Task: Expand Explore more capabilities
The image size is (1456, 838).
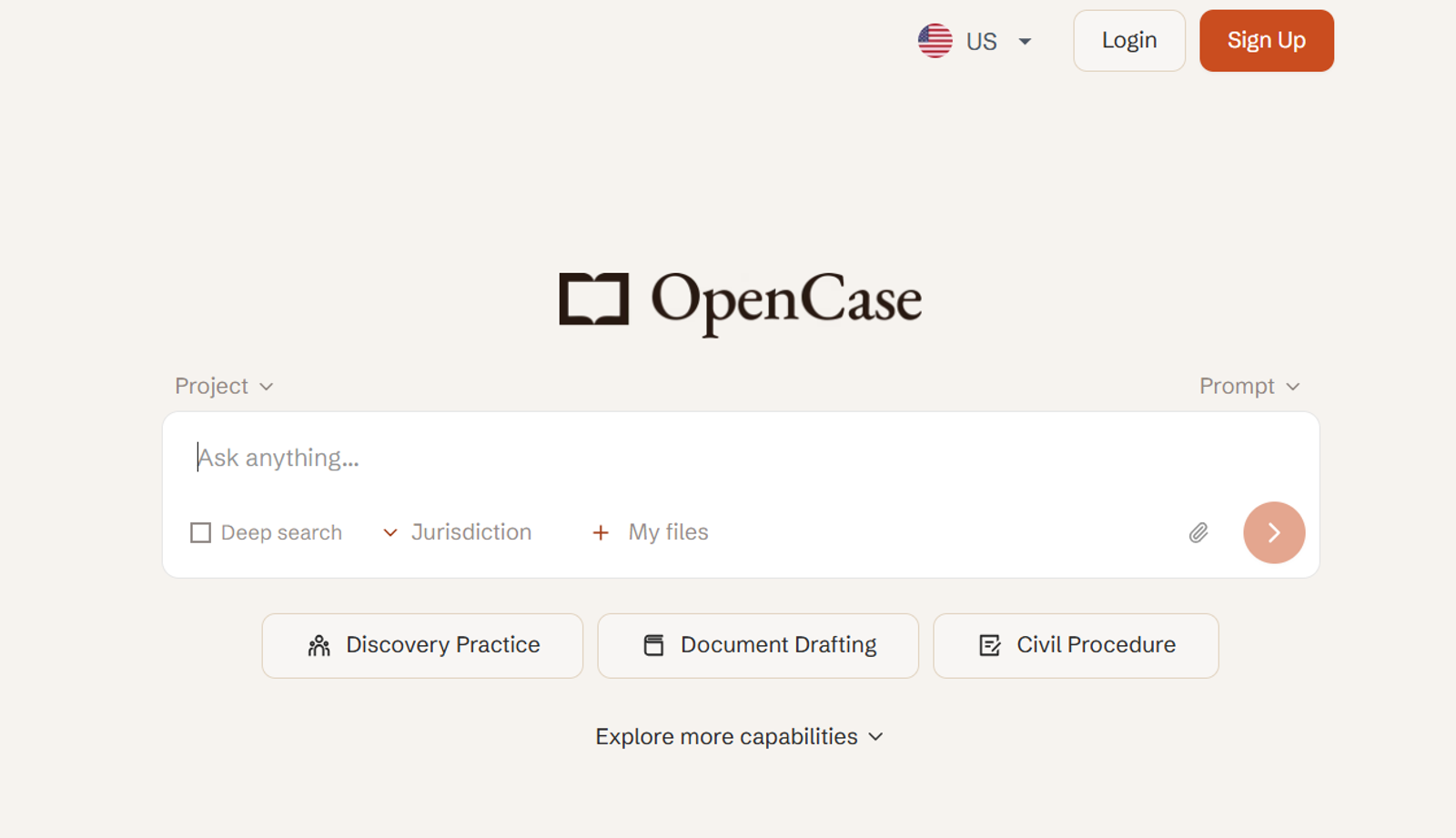Action: pos(740,736)
